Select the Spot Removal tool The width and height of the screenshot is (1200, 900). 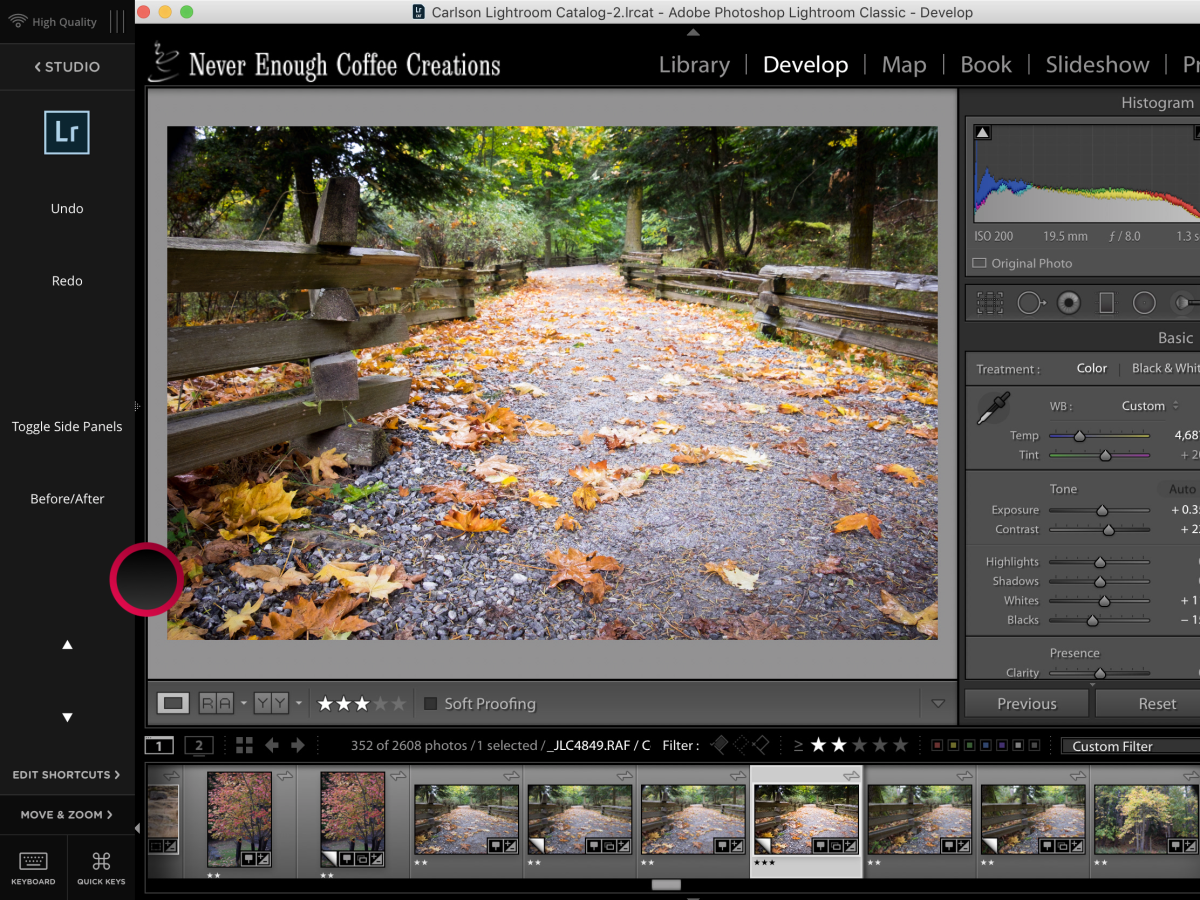coord(1030,303)
